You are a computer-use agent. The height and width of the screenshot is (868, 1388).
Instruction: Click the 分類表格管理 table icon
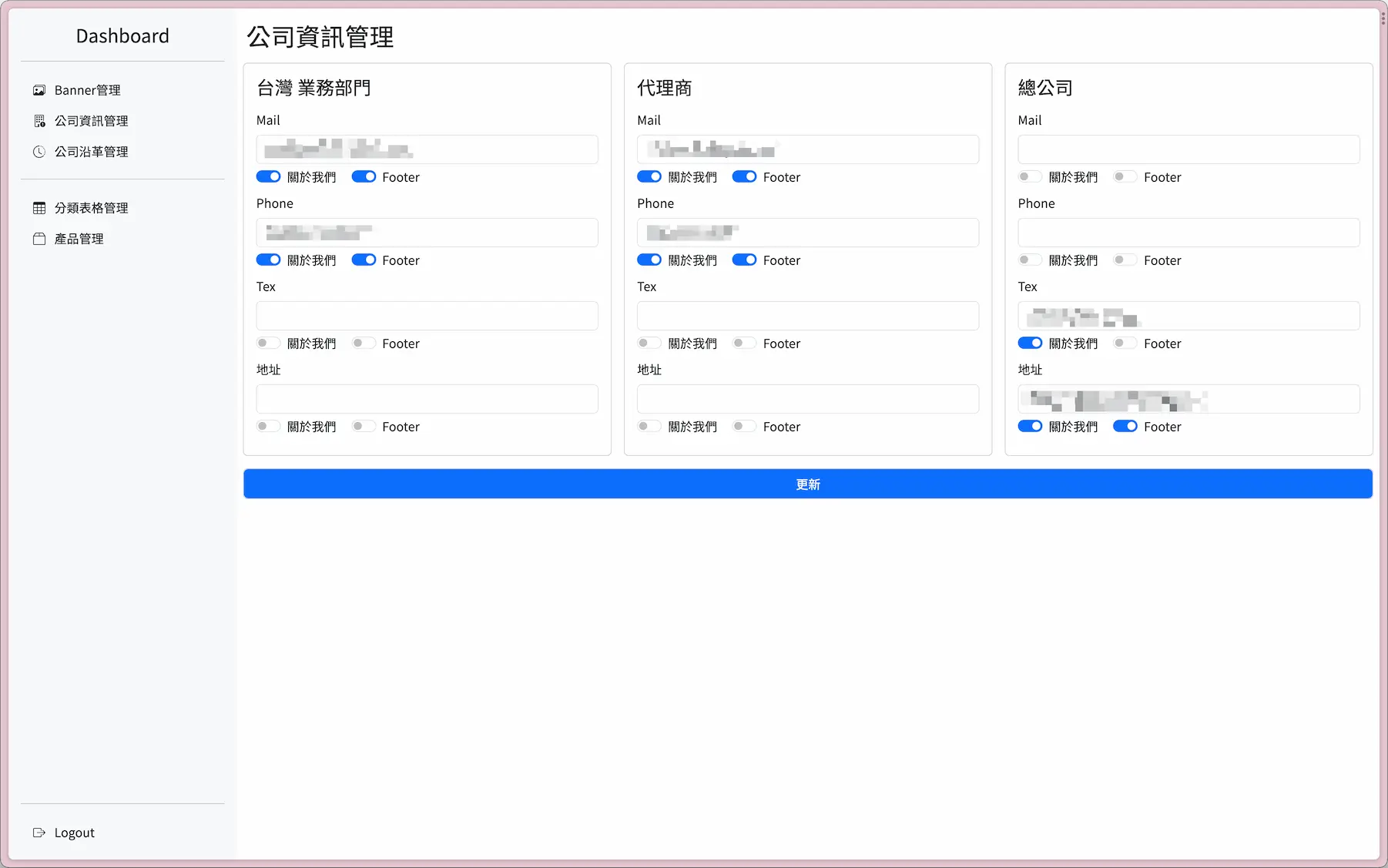coord(39,208)
